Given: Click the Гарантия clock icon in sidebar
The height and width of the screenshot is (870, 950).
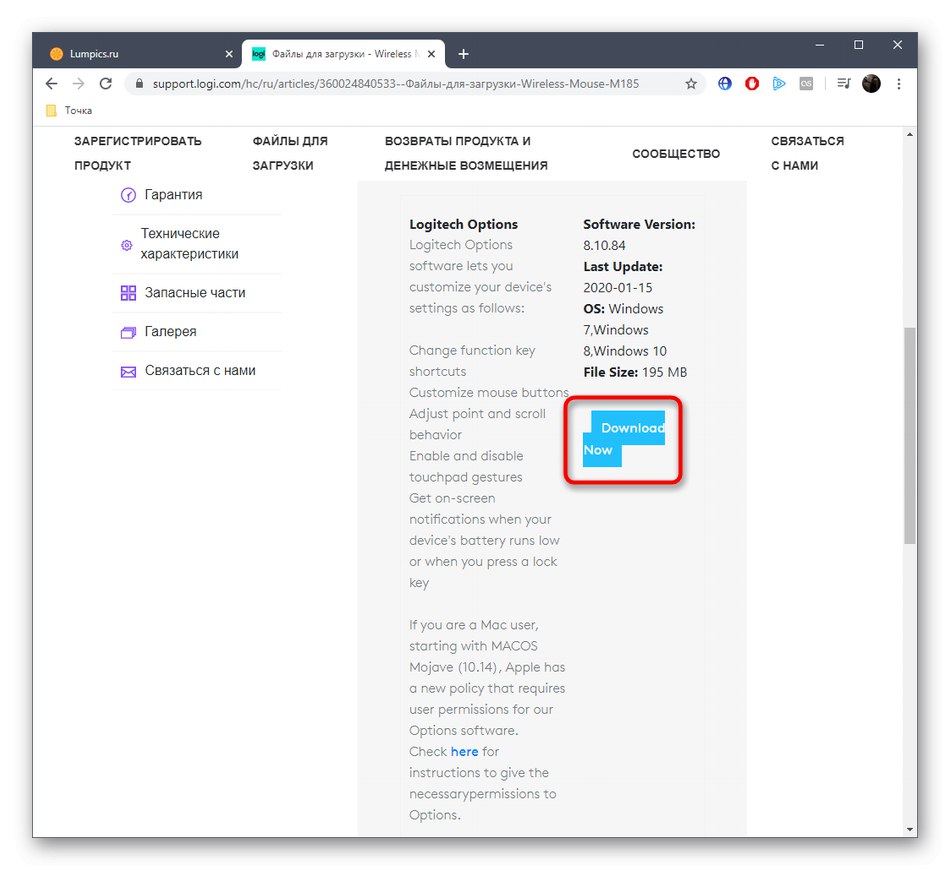Looking at the screenshot, I should click(x=128, y=195).
